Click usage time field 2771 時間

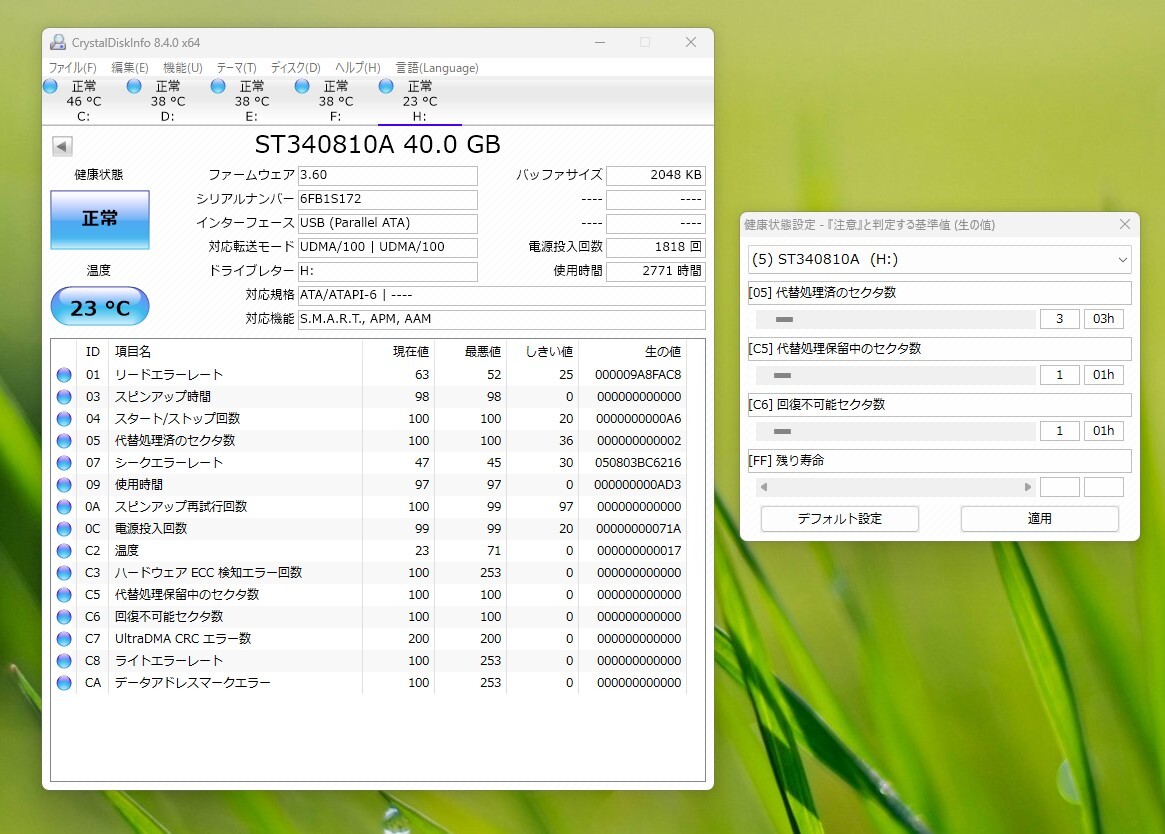pos(656,271)
